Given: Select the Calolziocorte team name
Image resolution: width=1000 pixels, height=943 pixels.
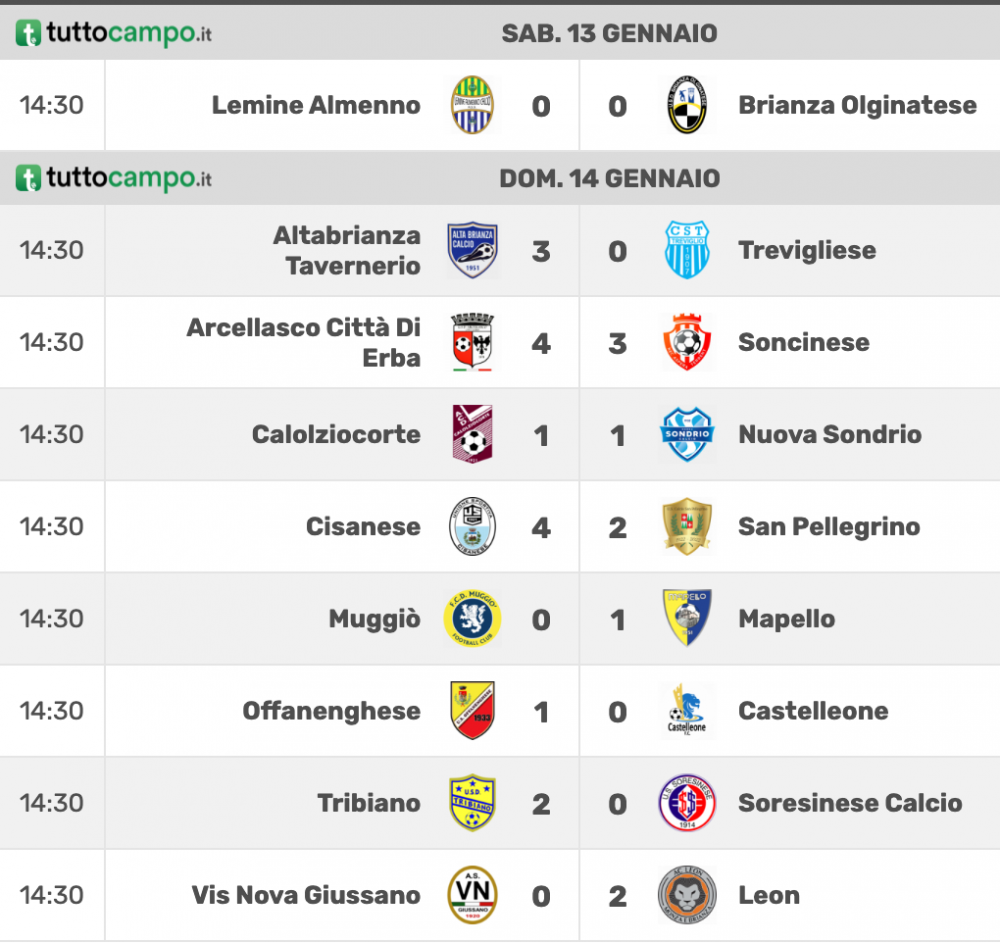Looking at the screenshot, I should coord(336,434).
